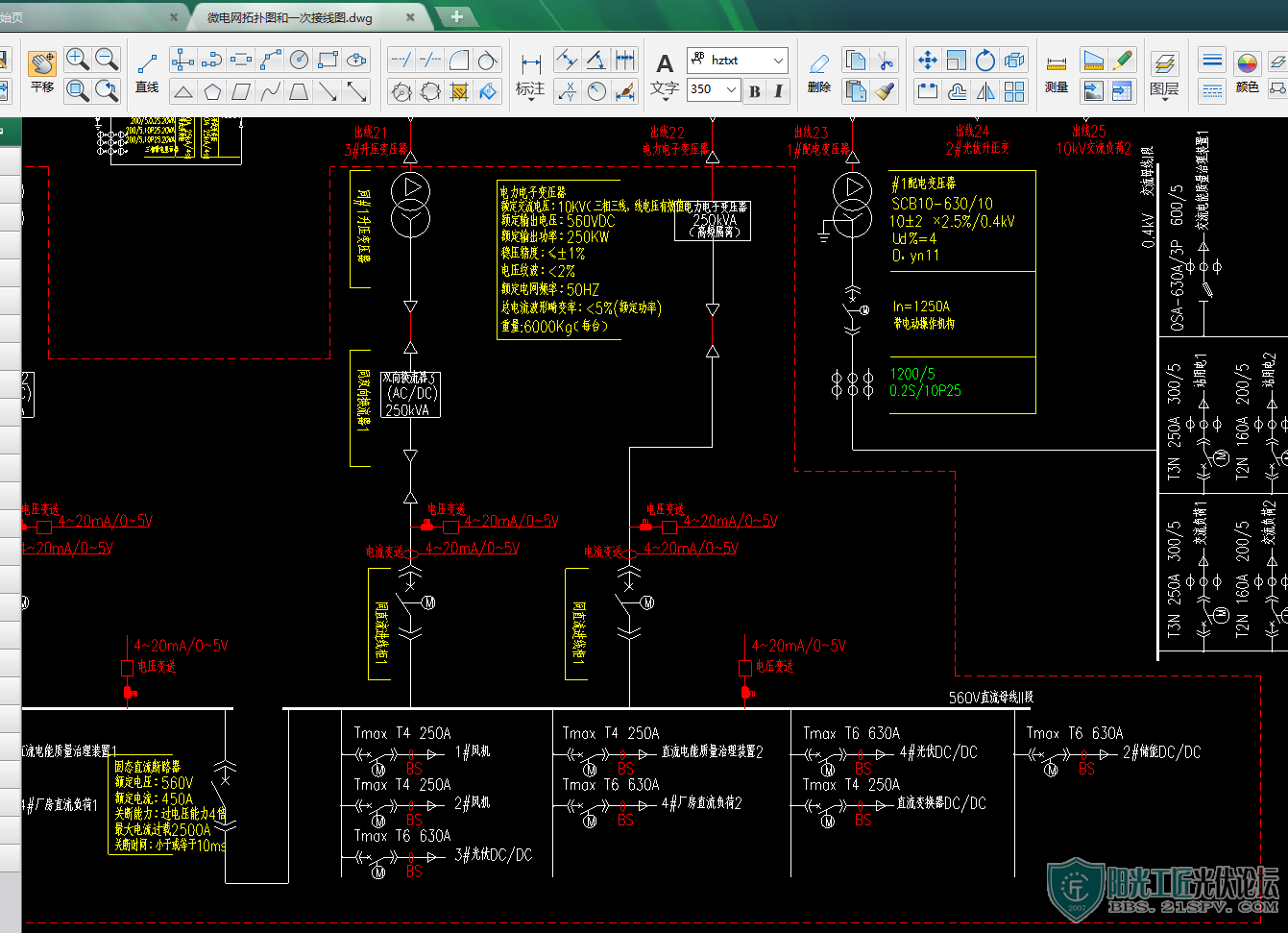1288x933 pixels.
Task: Select the area measurement tool
Action: click(x=1093, y=60)
